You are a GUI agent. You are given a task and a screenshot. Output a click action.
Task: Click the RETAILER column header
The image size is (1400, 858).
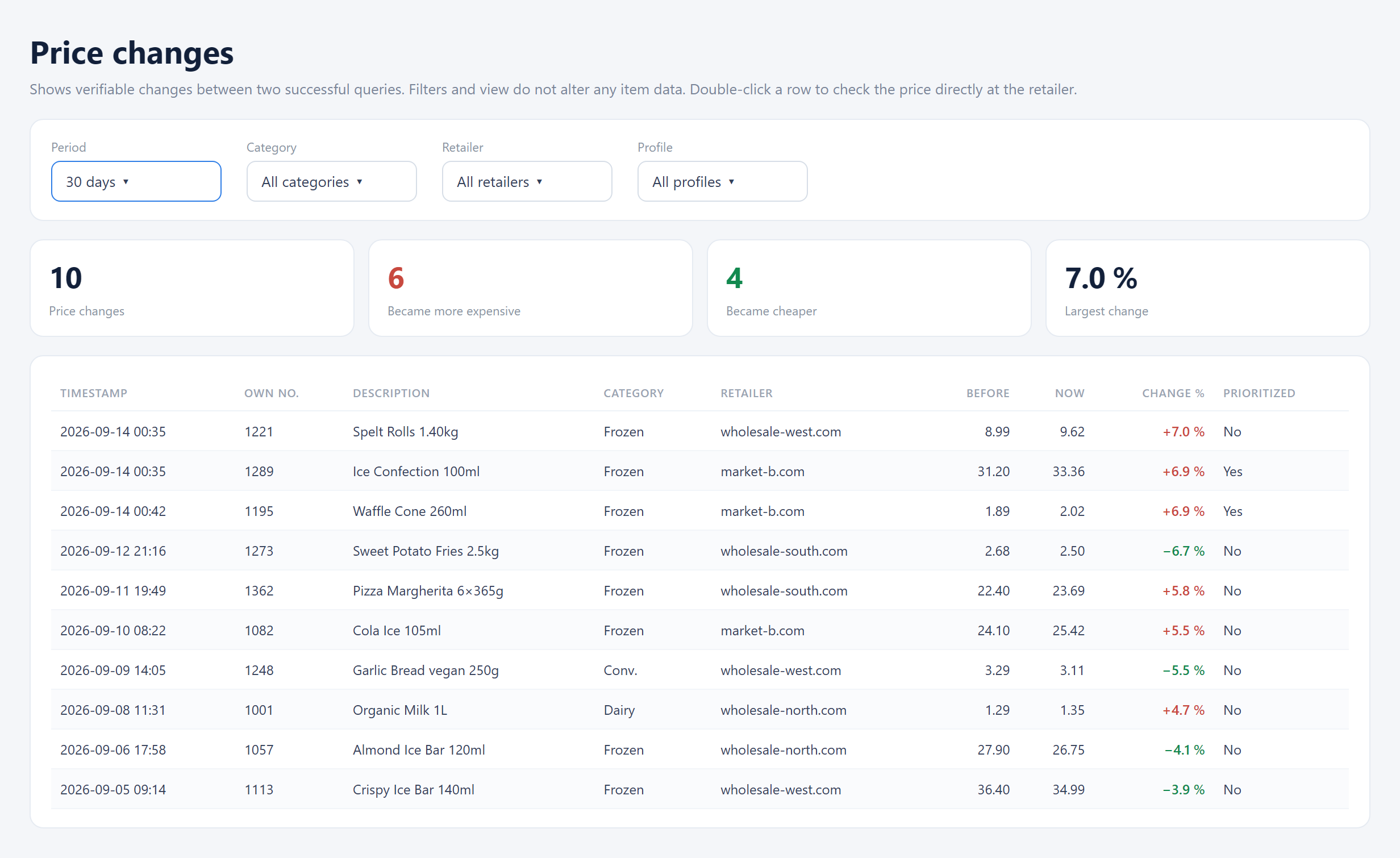point(747,393)
